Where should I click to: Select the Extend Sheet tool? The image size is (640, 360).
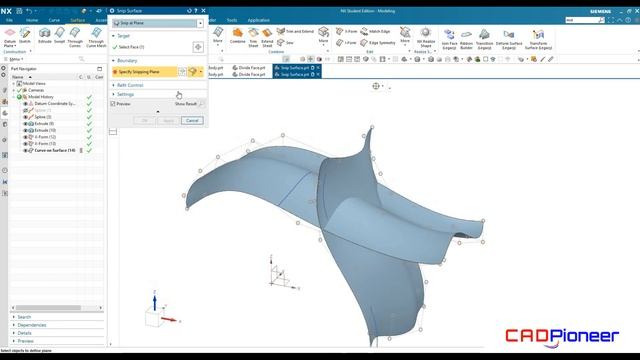coord(267,38)
